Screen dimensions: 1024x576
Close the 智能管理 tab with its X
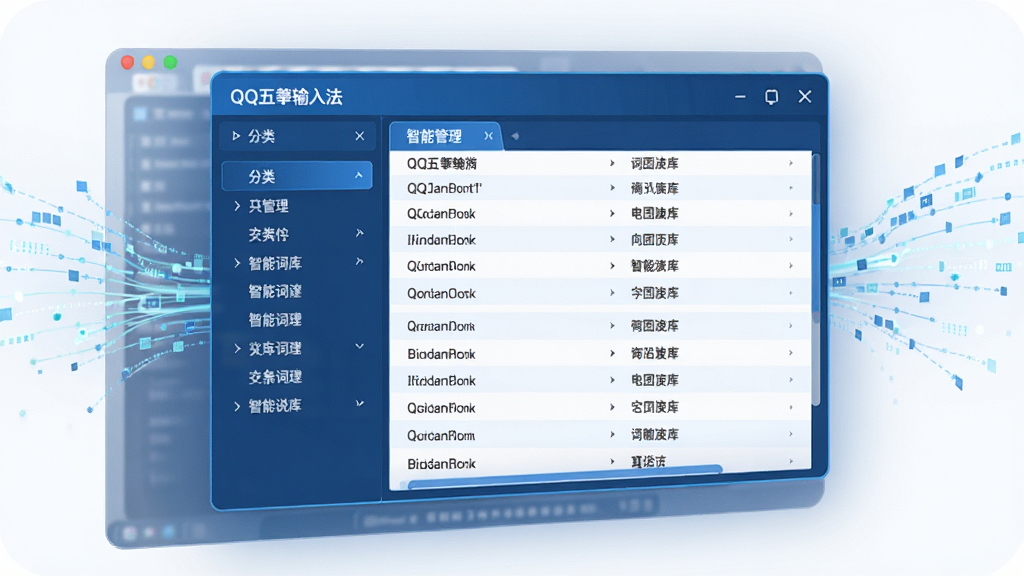(488, 136)
